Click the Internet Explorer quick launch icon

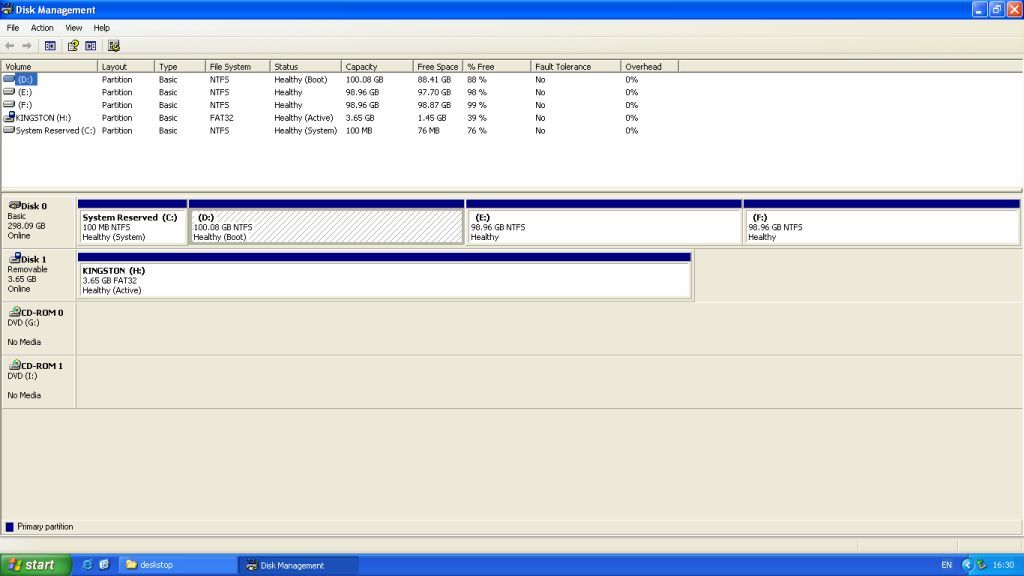point(87,565)
